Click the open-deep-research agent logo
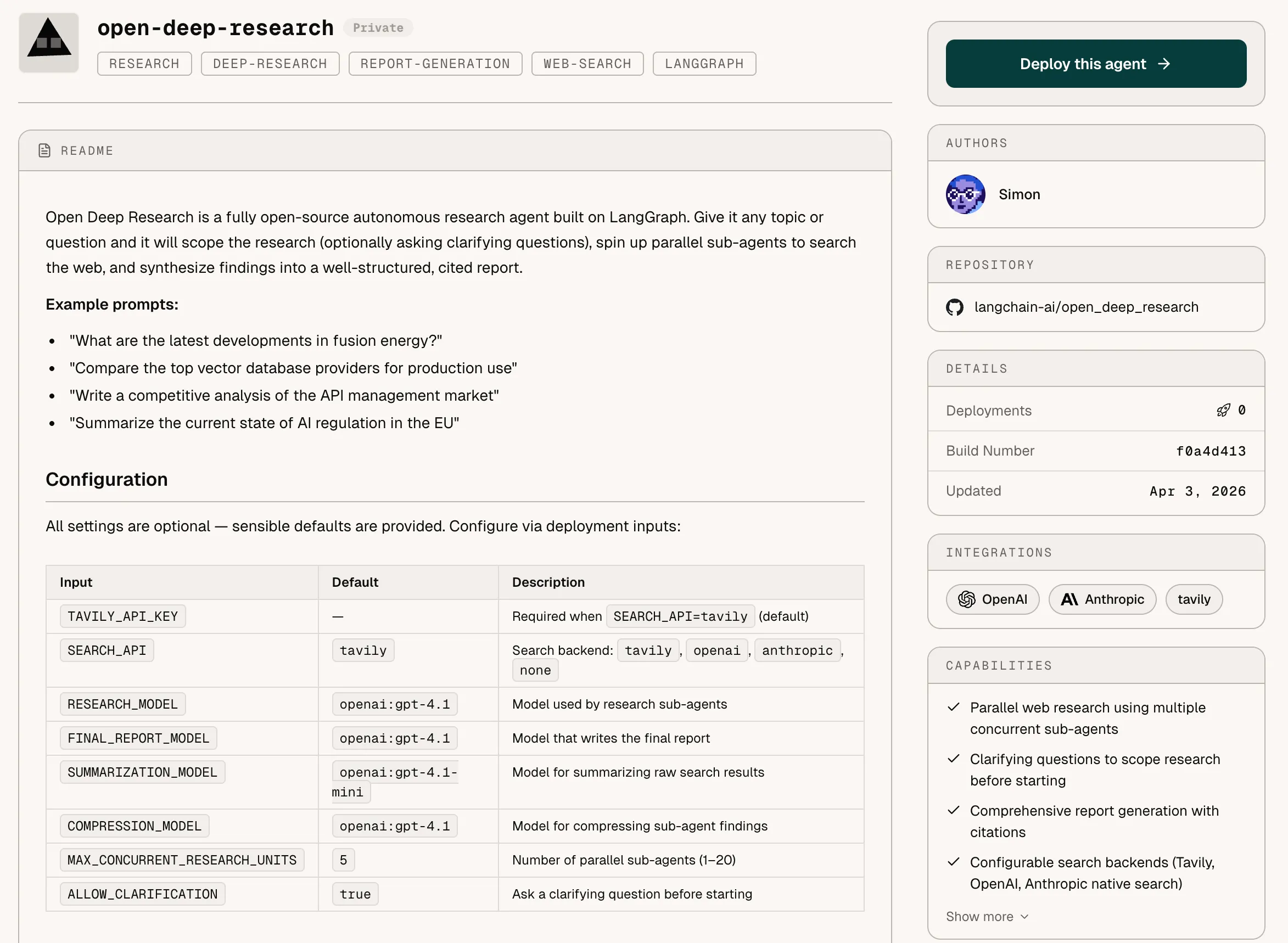This screenshot has height=943, width=1288. [48, 42]
